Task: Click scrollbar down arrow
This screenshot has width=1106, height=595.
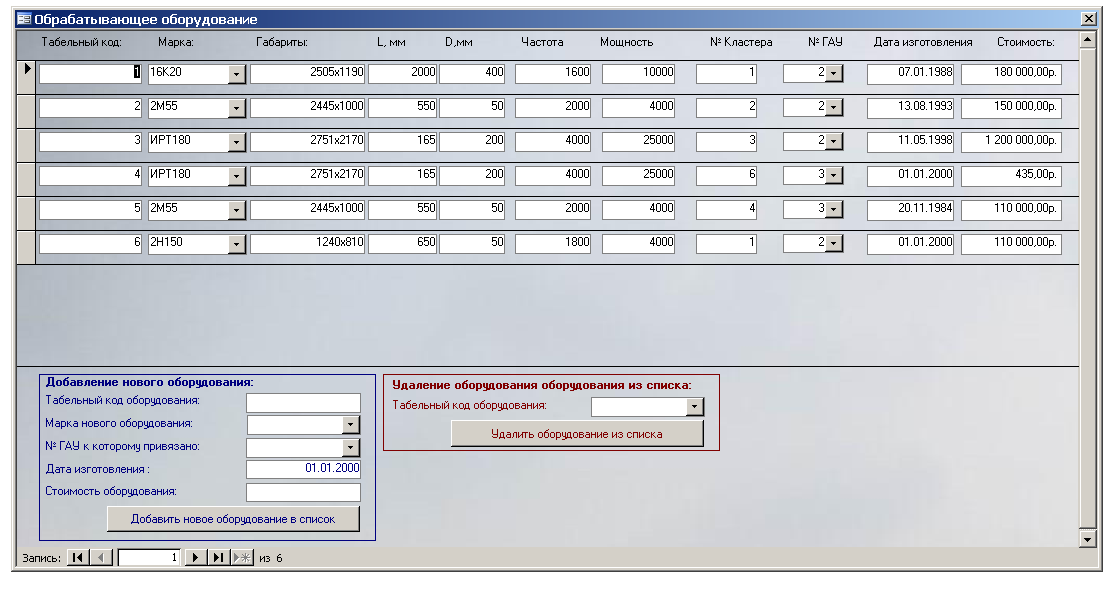Action: [1088, 539]
